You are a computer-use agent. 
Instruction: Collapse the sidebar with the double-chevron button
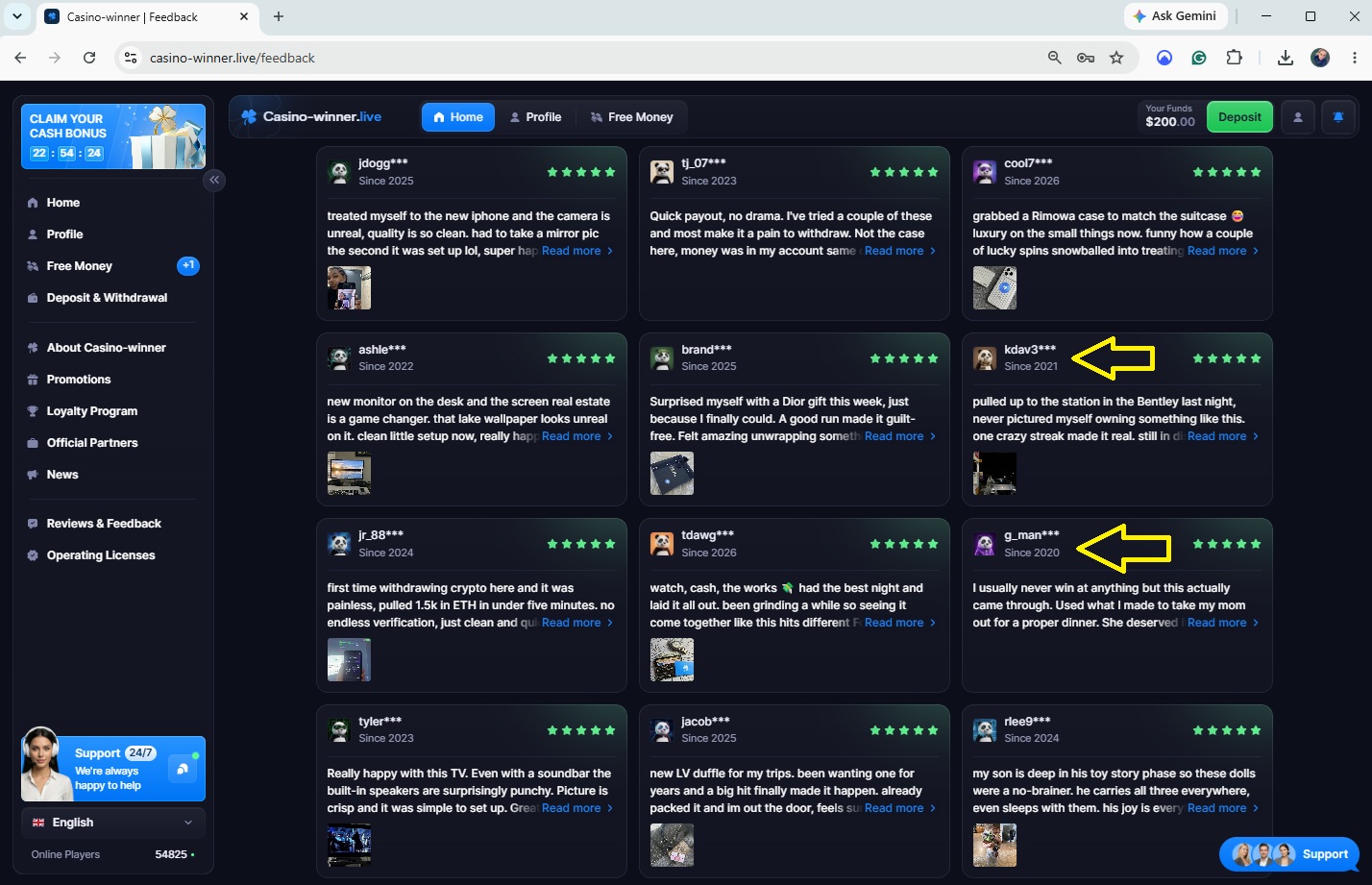[x=214, y=180]
